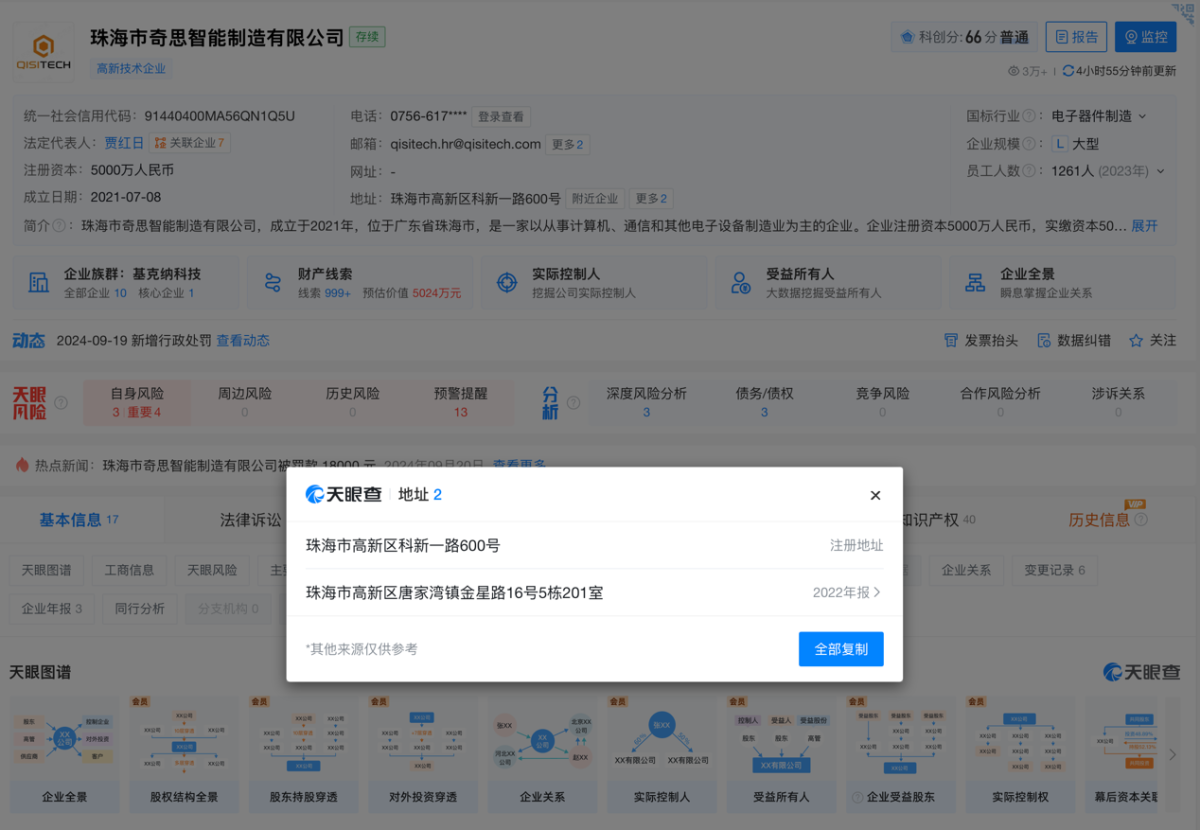Open the 1261人 employee count dropdown

[1108, 171]
